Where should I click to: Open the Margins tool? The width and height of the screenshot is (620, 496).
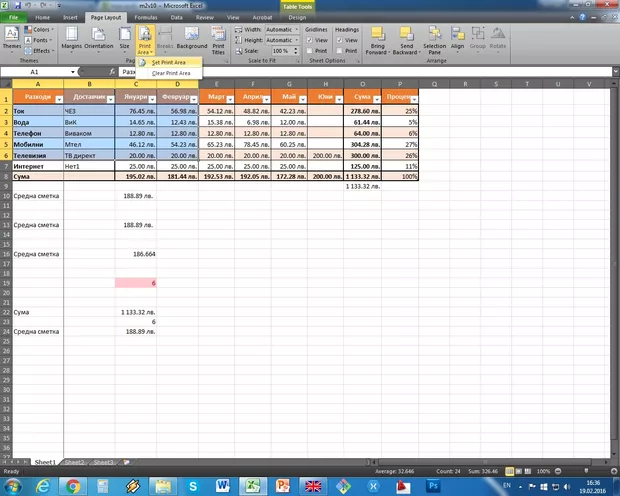72,39
